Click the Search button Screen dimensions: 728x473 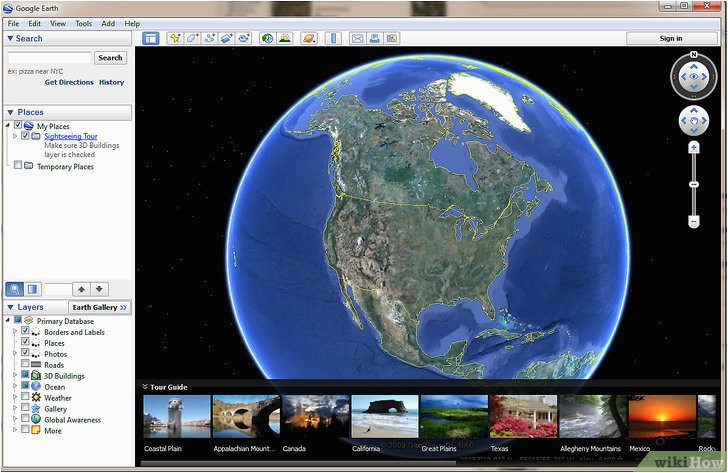(x=110, y=58)
